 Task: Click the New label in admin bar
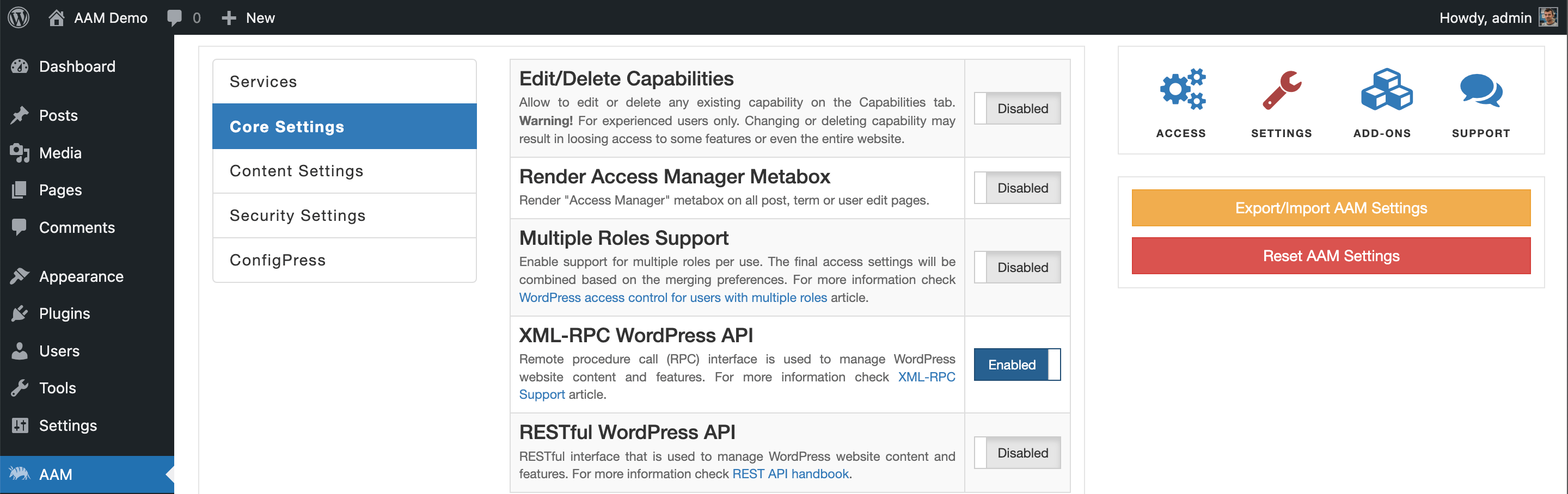(261, 17)
